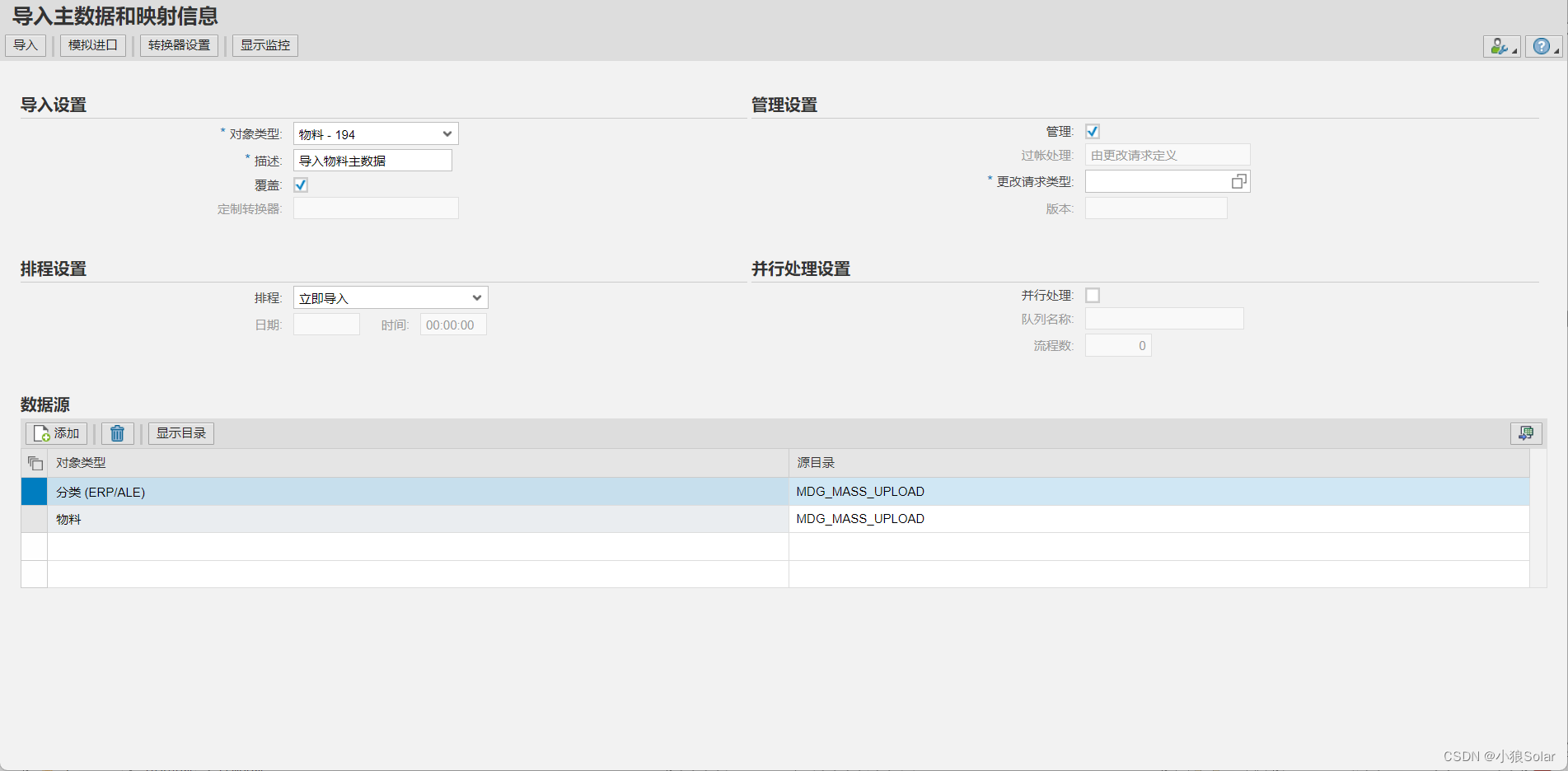Open the user personalization icon menu
Viewport: 1568px width, 771px height.
1501,46
